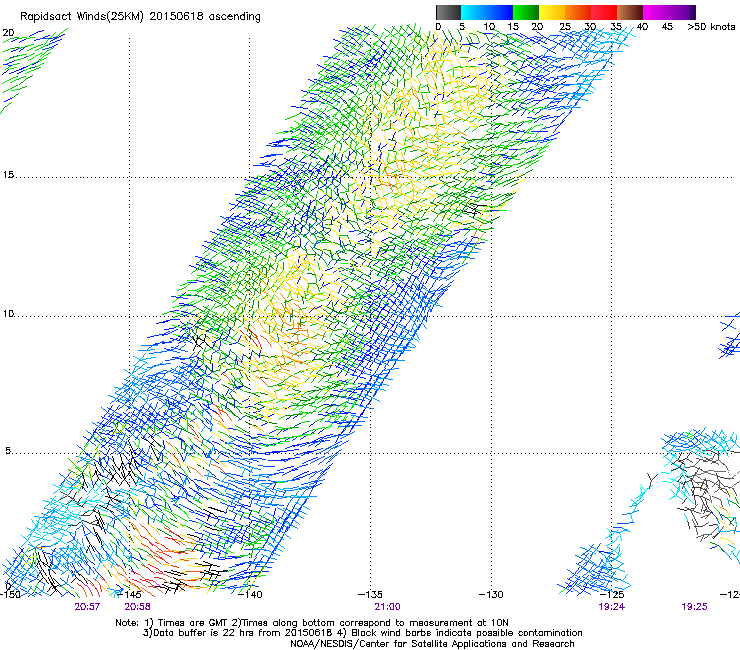Click the purple time stamp '19:24'
The image size is (740, 650).
click(612, 607)
